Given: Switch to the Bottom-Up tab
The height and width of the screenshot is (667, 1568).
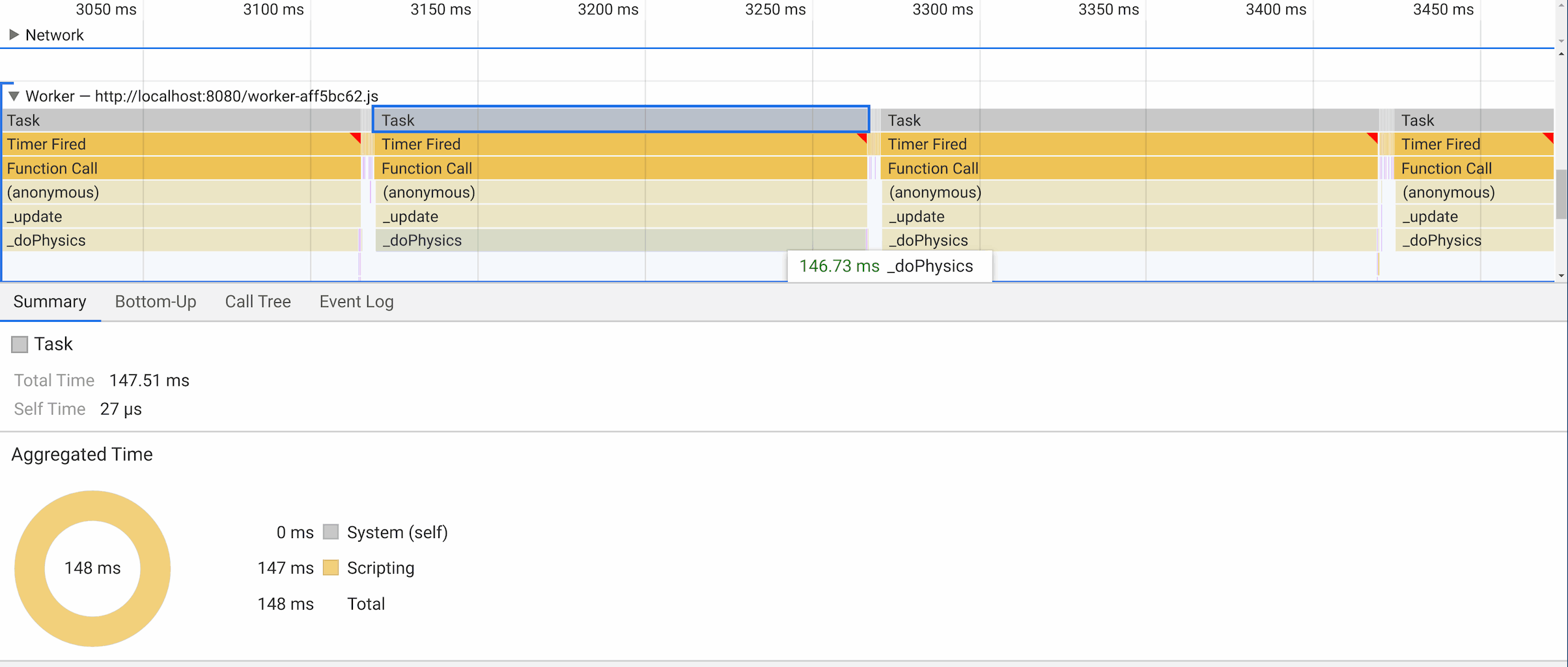Looking at the screenshot, I should (155, 302).
